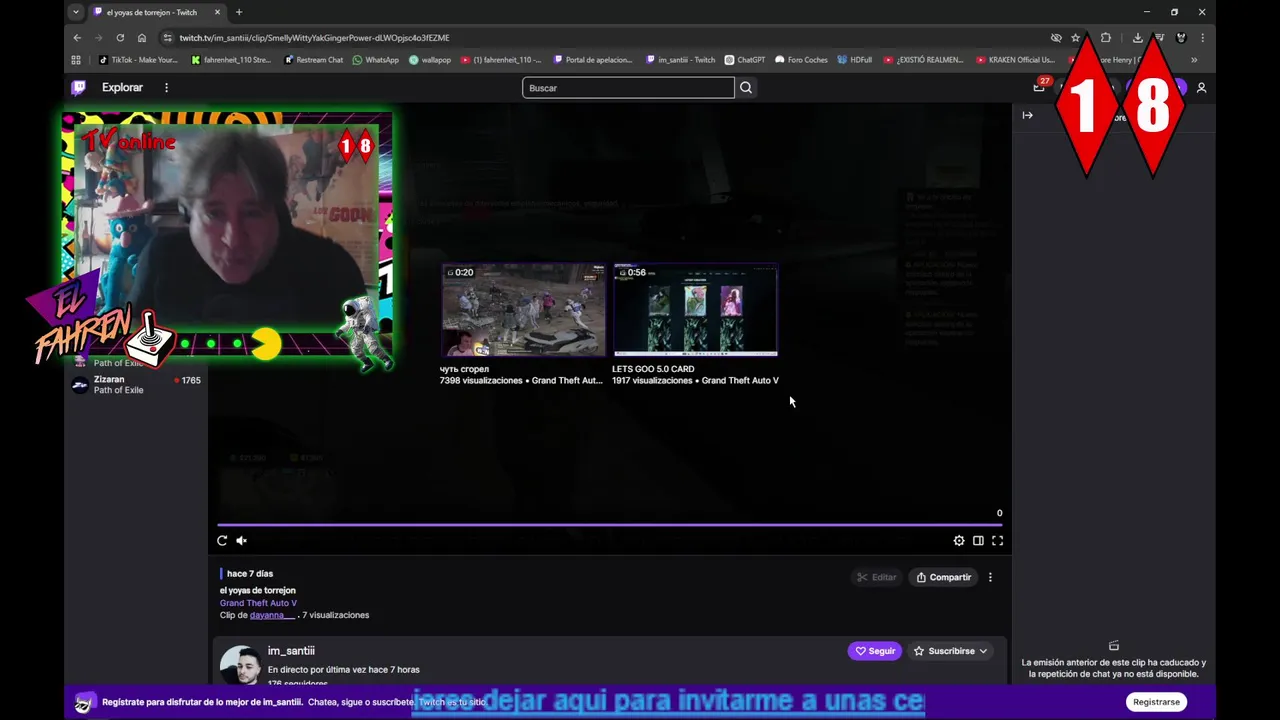Toggle theatre mode in the player
The width and height of the screenshot is (1280, 720).
point(978,541)
